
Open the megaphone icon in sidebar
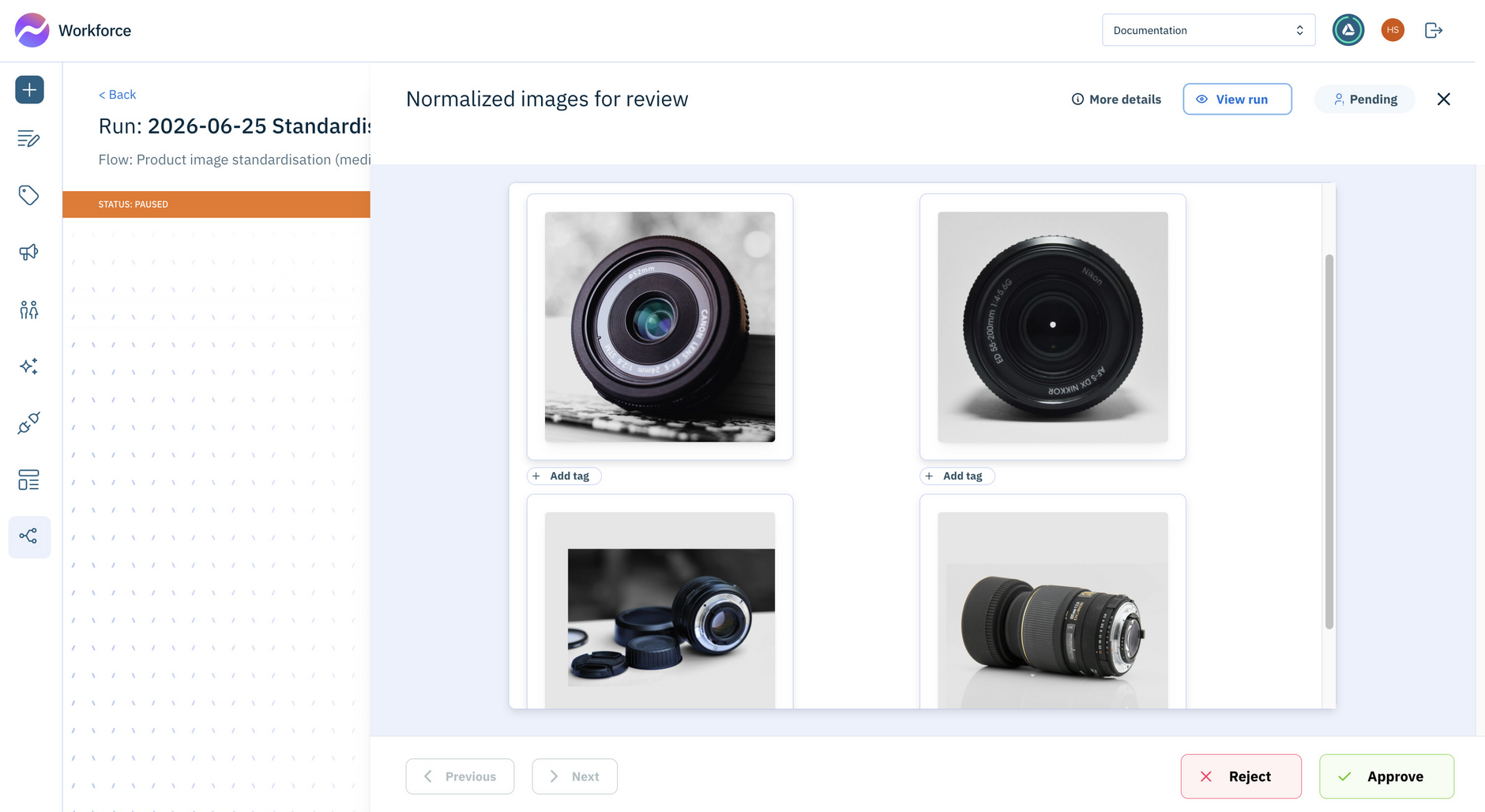tap(29, 252)
